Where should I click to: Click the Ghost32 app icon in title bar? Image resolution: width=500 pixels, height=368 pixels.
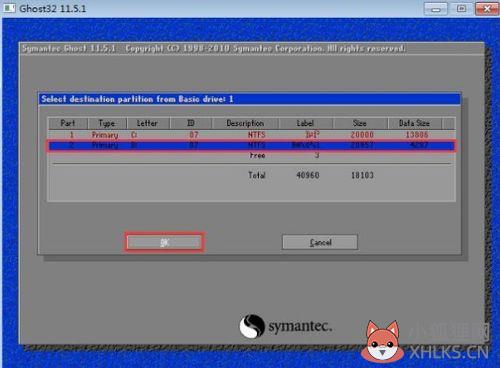pyautogui.click(x=9, y=8)
